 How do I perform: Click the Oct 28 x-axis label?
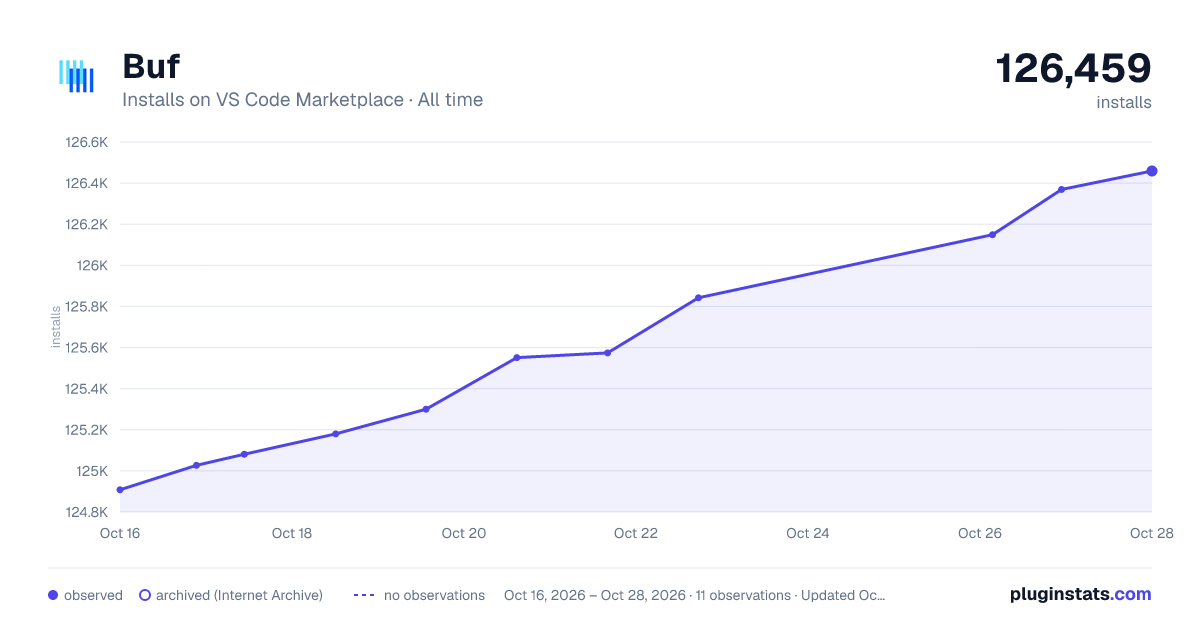1151,533
